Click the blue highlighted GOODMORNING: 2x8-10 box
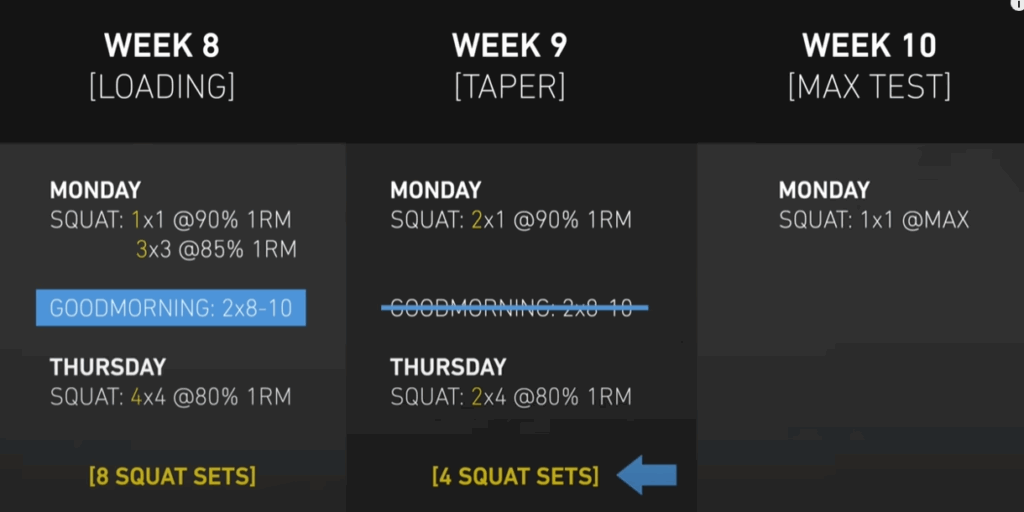The height and width of the screenshot is (512, 1024). [171, 308]
